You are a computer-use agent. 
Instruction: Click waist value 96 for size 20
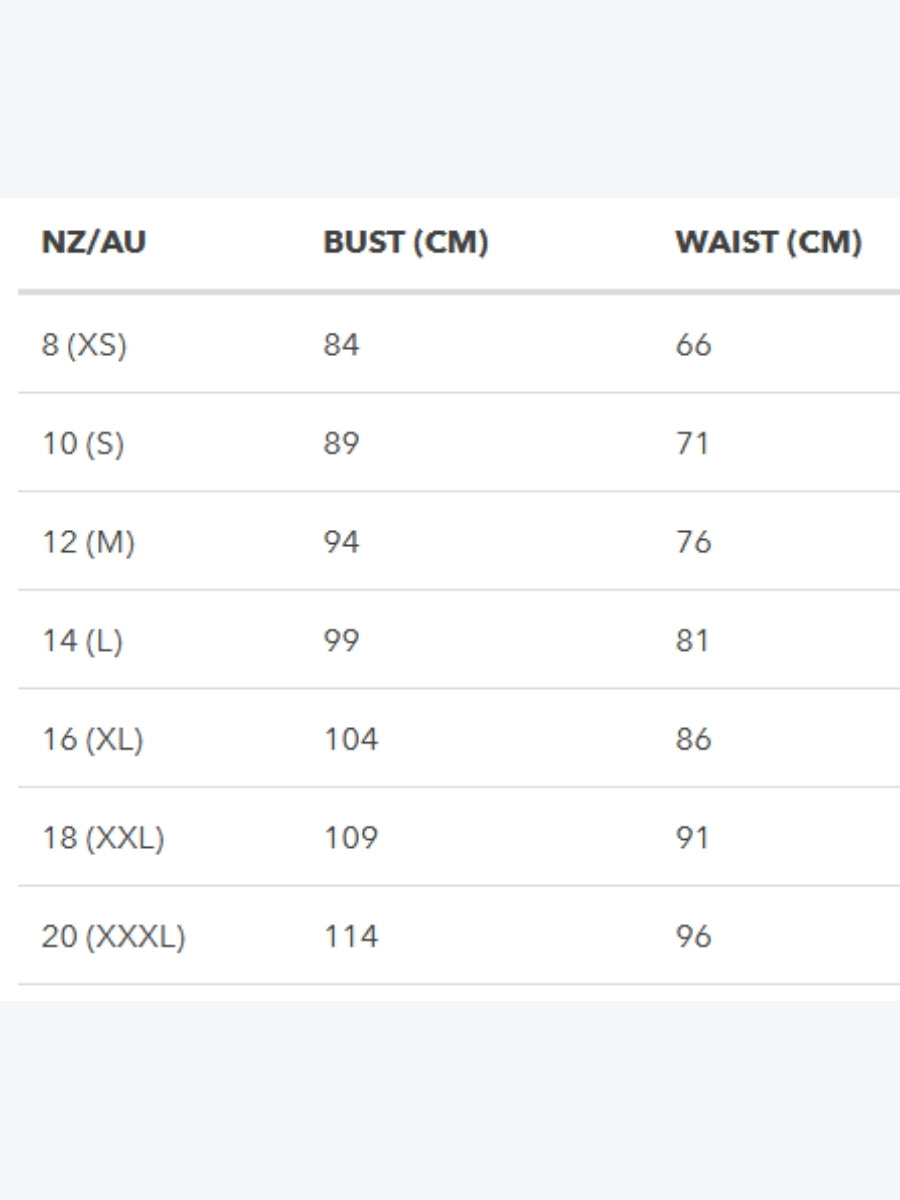click(693, 937)
